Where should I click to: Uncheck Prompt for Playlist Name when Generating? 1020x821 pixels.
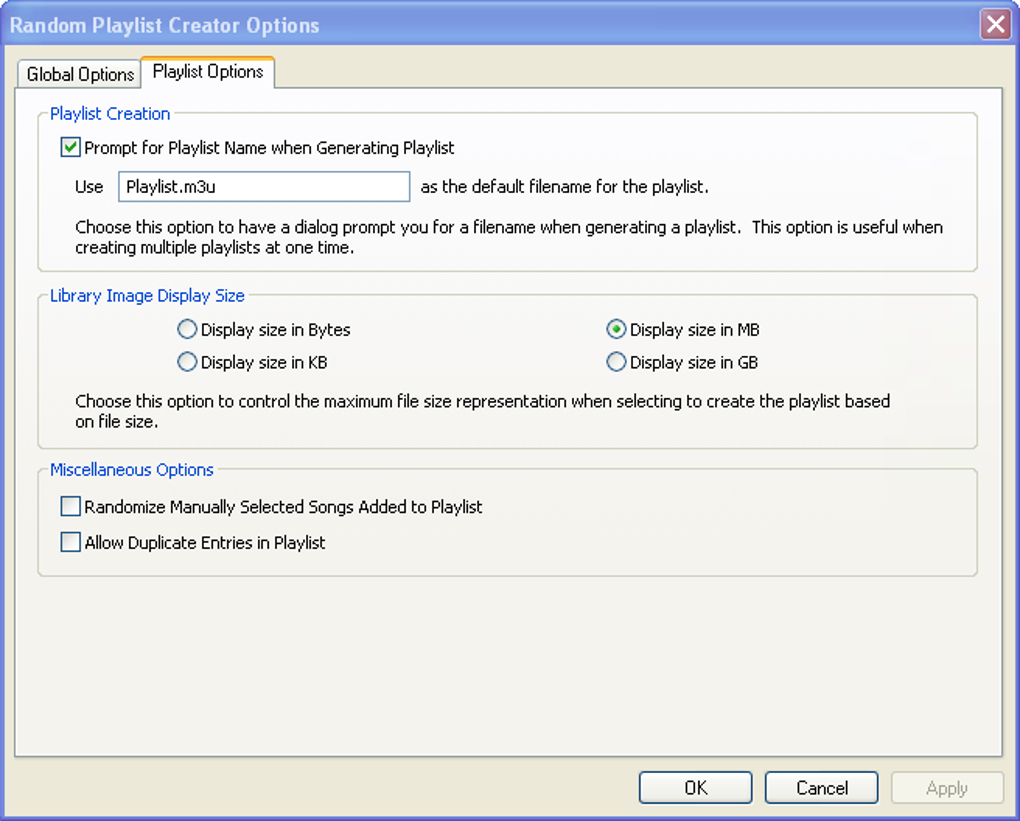pos(71,148)
